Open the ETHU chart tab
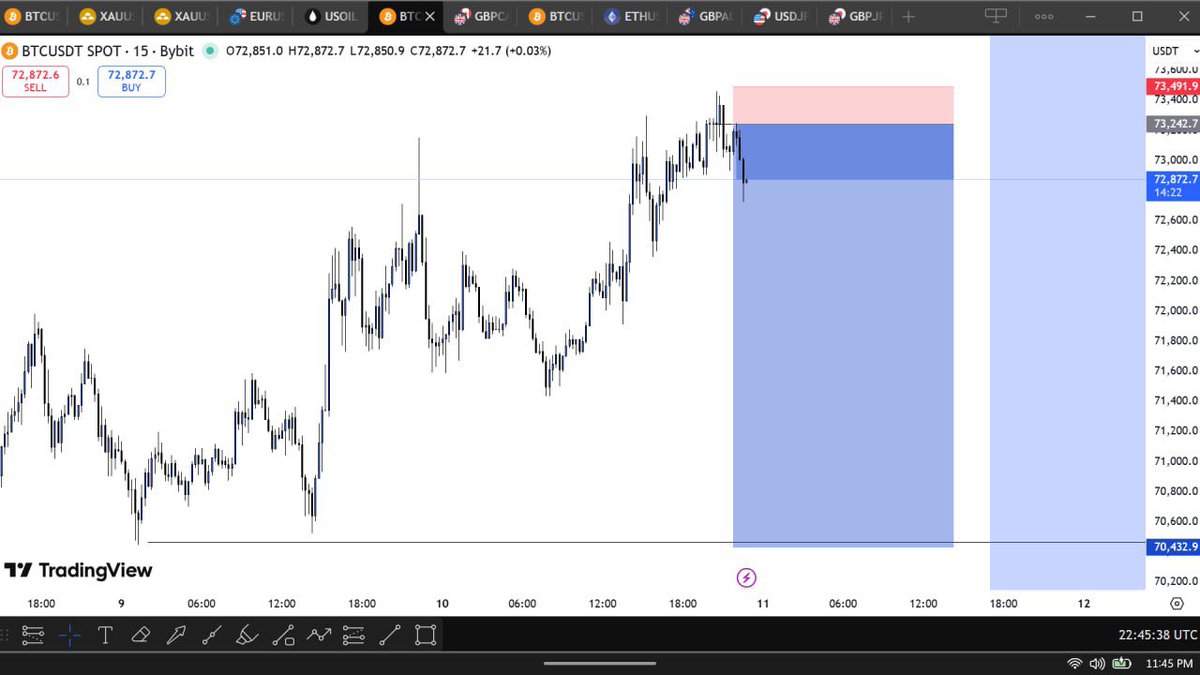1200x675 pixels. click(633, 17)
